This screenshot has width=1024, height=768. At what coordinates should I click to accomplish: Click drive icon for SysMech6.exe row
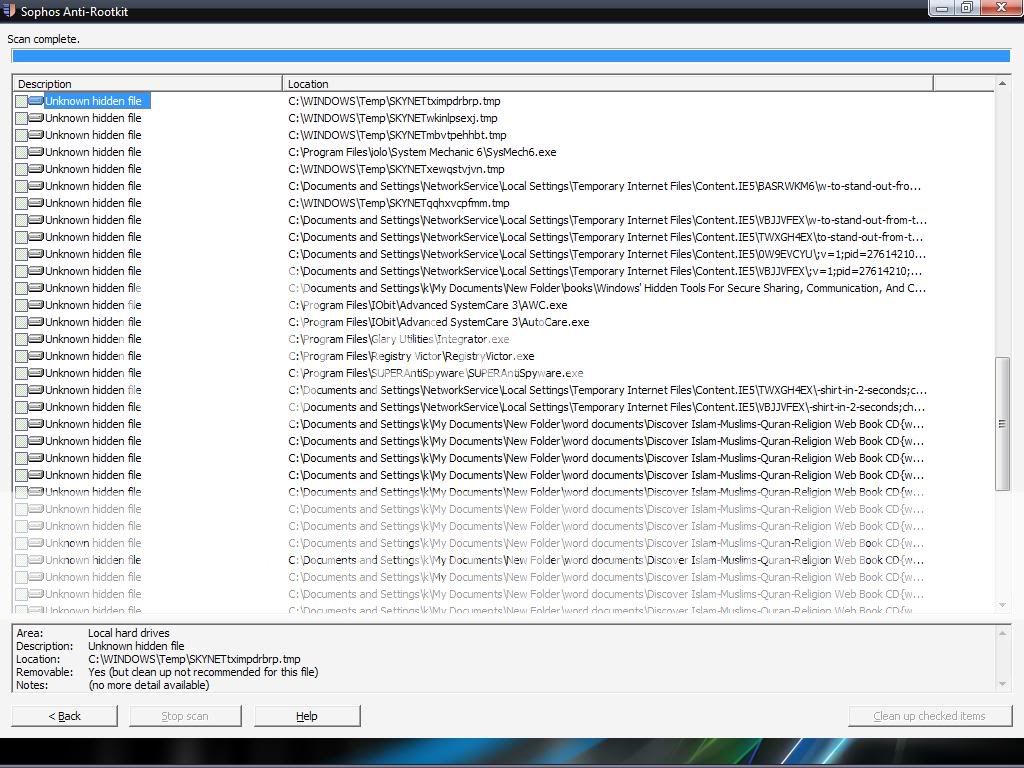36,152
